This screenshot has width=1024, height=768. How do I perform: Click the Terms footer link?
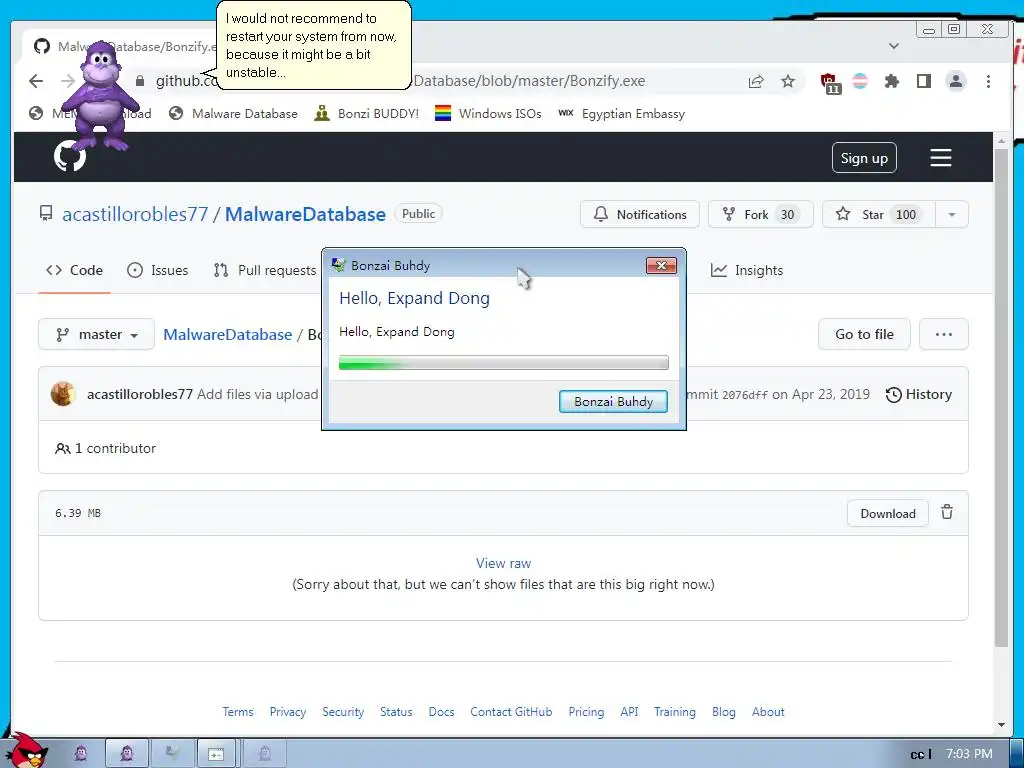click(238, 712)
